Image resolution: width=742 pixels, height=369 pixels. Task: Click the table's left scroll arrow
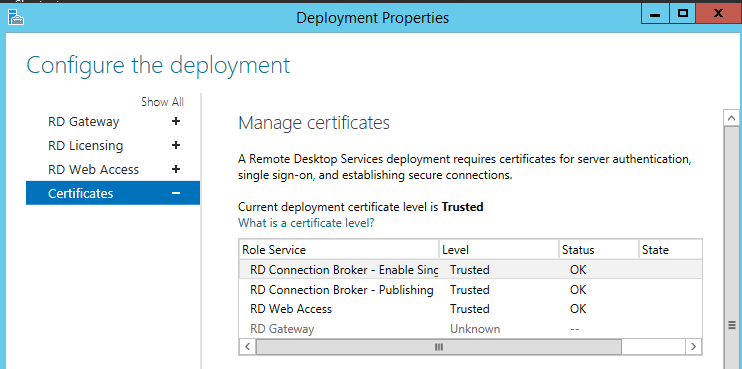[247, 346]
